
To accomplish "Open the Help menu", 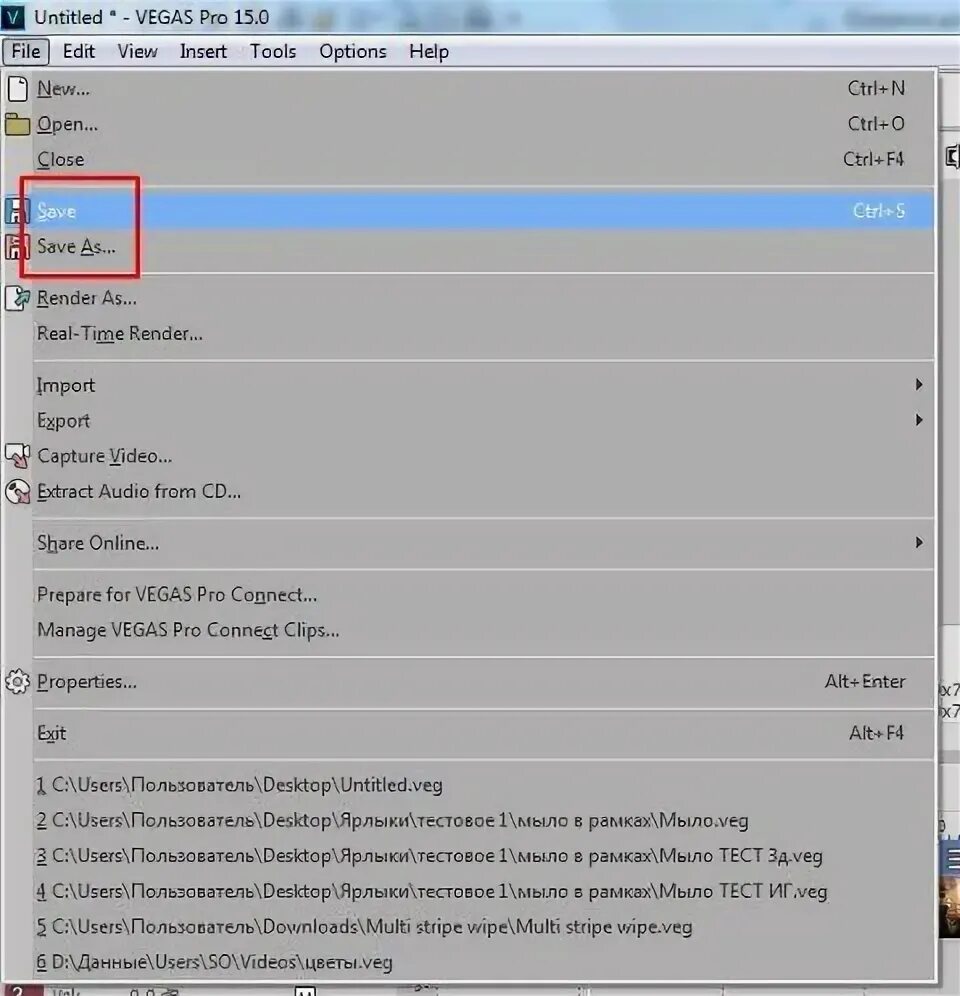I will 429,51.
